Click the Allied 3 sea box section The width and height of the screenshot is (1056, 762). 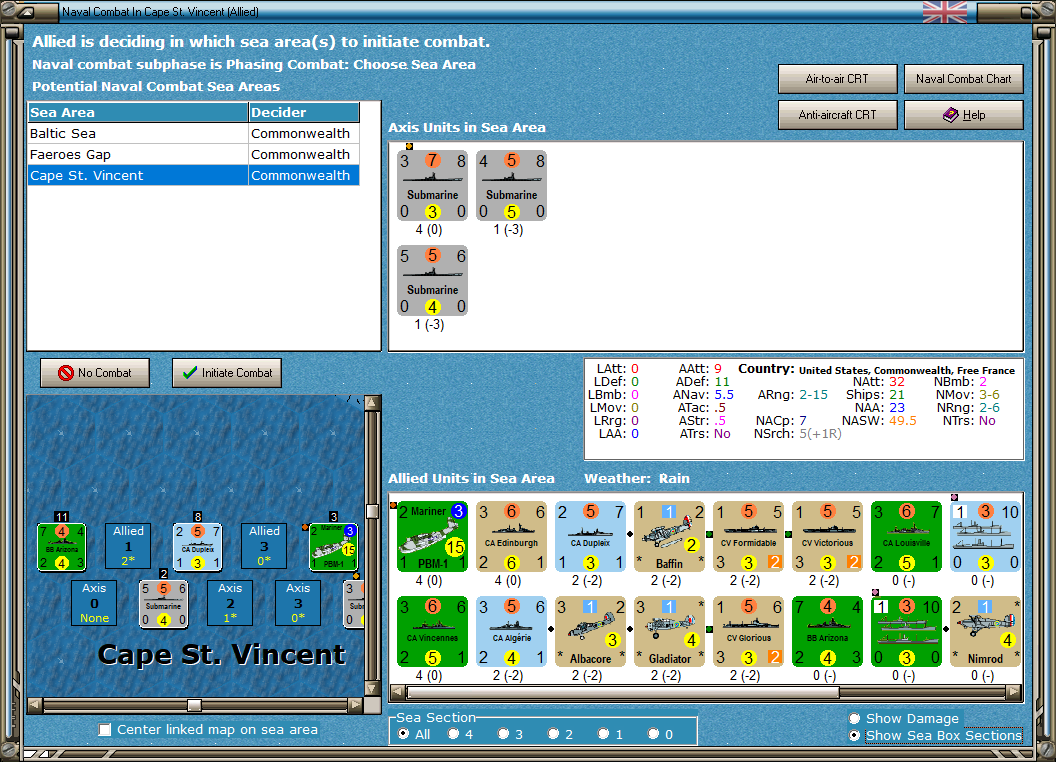(x=264, y=546)
